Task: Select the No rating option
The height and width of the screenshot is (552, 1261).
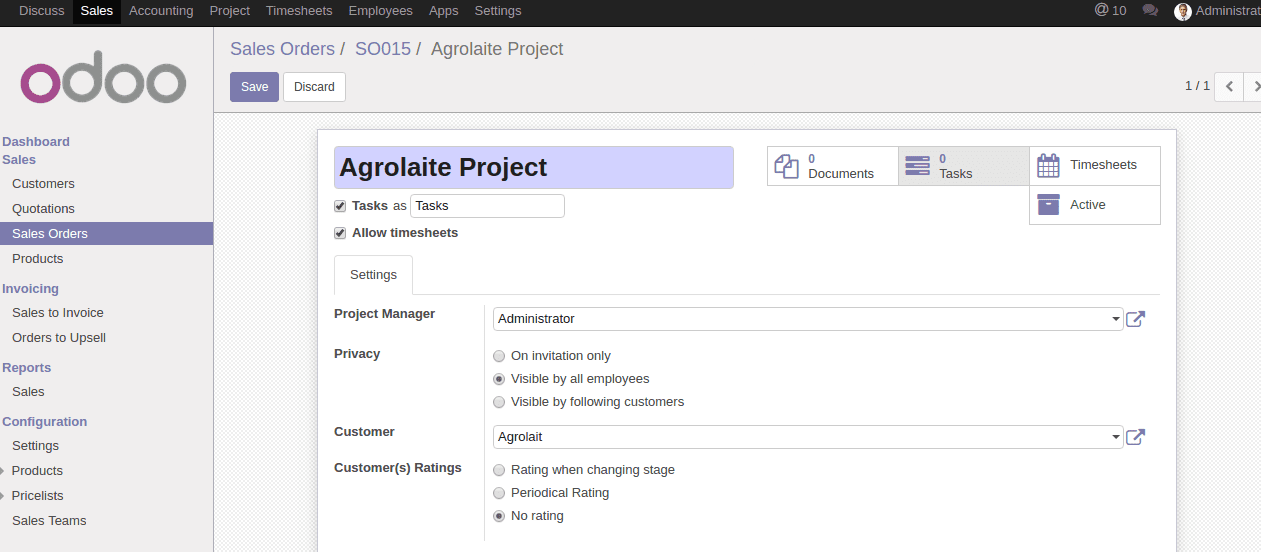Action: (x=499, y=516)
